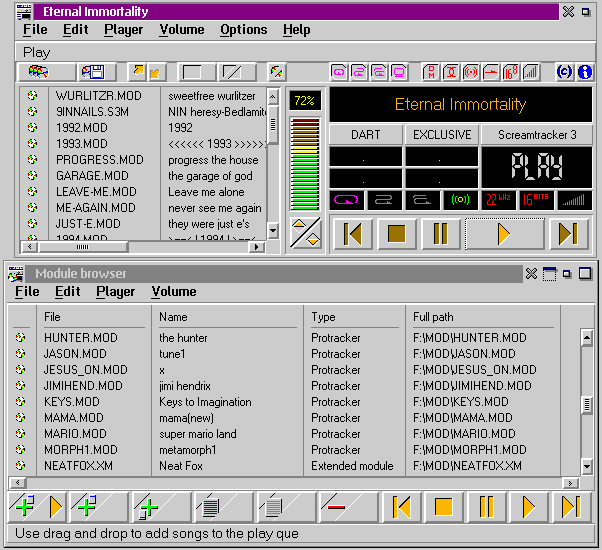
Task: Open the blue (c) copyright icon
Action: [564, 72]
